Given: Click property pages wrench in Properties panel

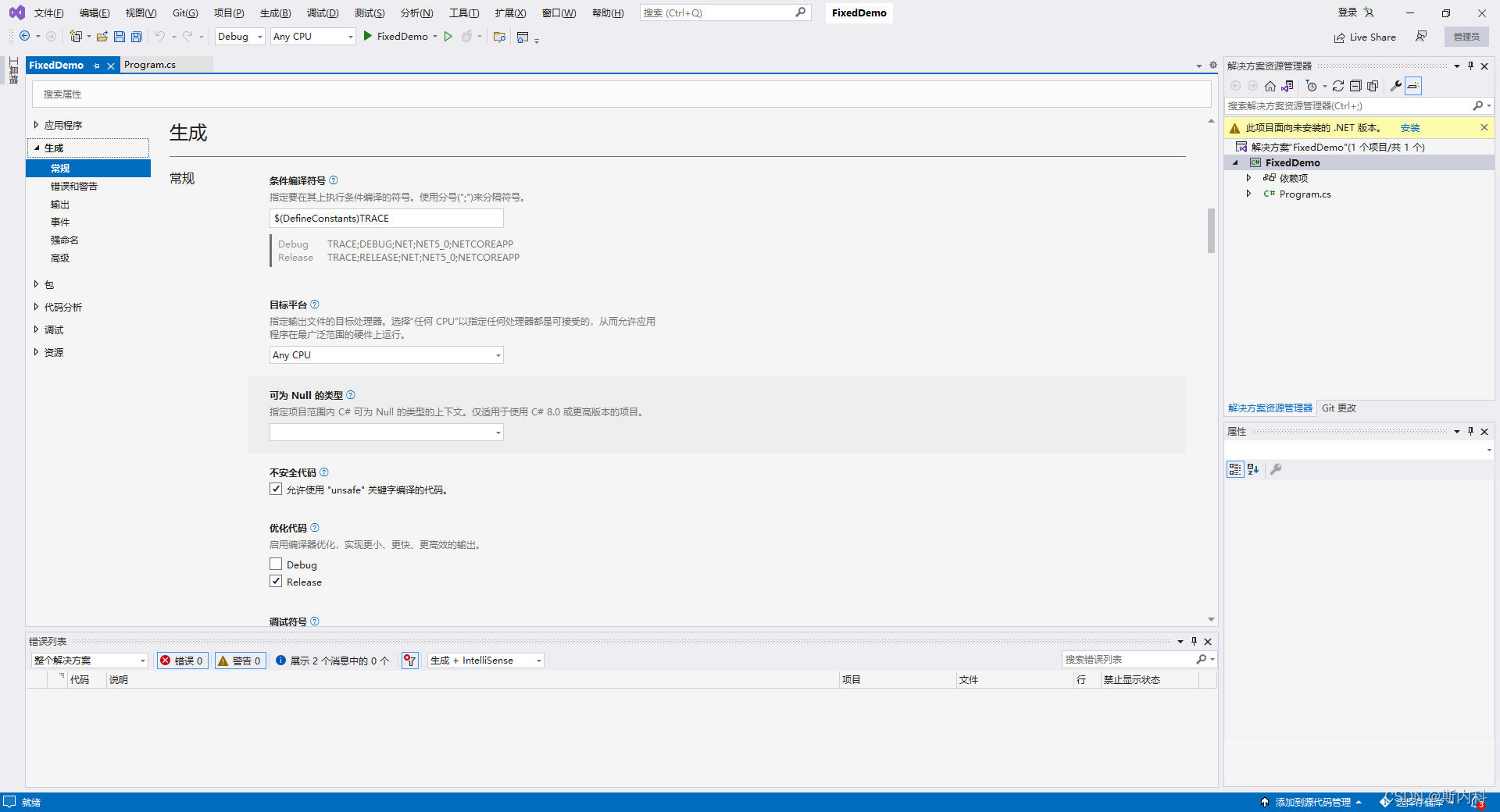Looking at the screenshot, I should (x=1276, y=469).
